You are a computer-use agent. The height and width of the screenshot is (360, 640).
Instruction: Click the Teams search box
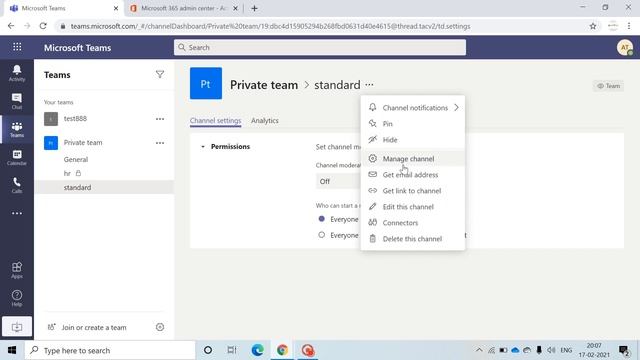[x=320, y=47]
